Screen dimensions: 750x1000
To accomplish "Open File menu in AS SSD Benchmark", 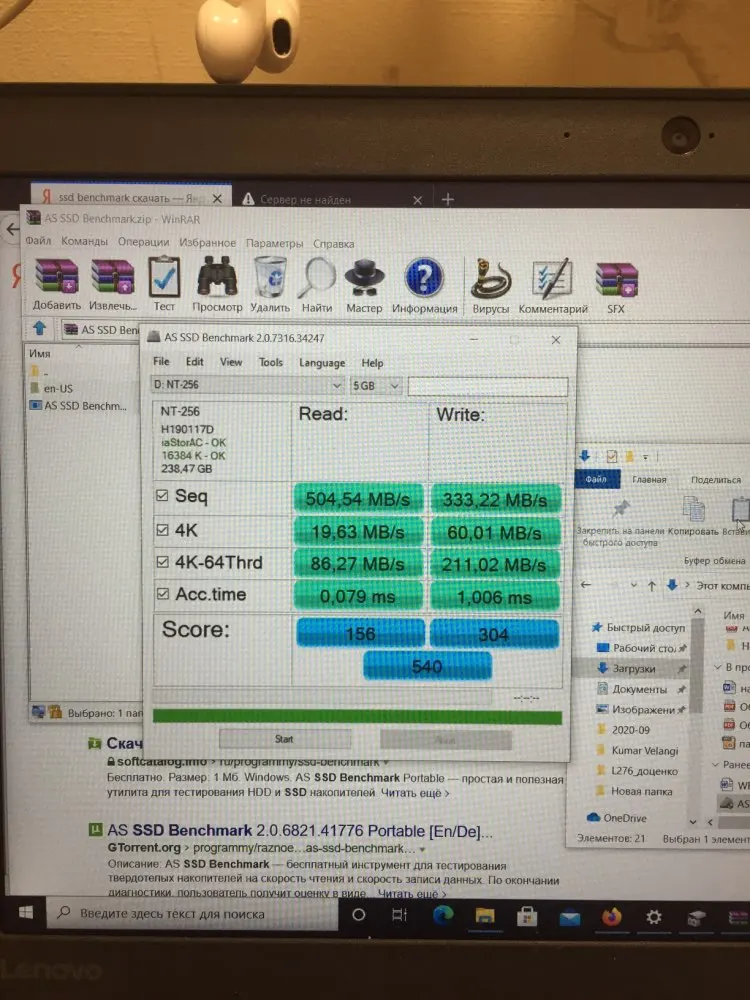I will tap(161, 361).
